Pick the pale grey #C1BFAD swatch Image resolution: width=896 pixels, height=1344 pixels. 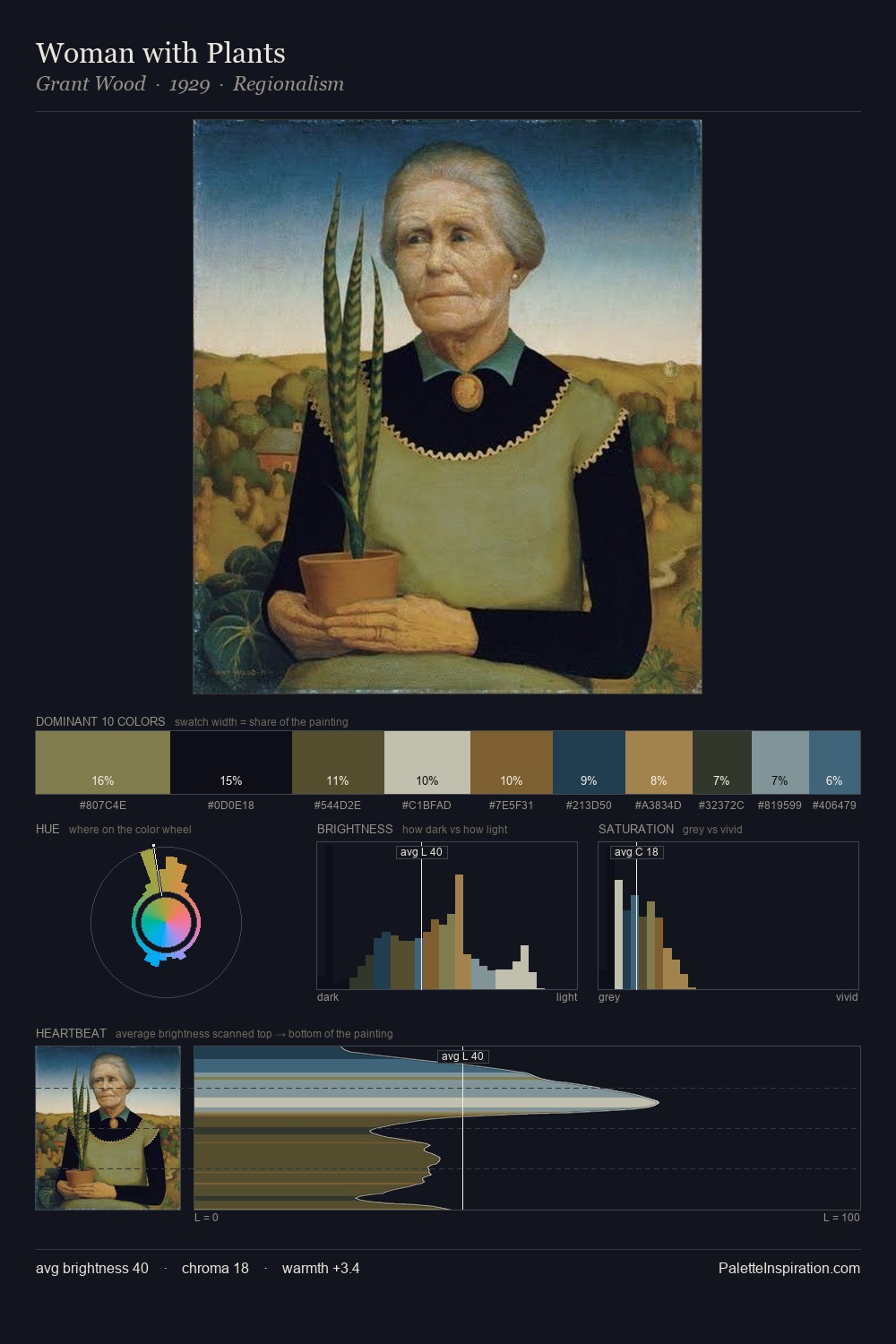427,762
